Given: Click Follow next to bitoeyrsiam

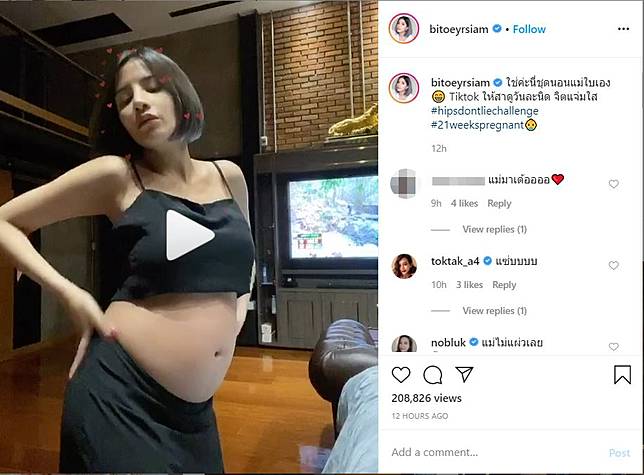Looking at the screenshot, I should click(x=529, y=29).
